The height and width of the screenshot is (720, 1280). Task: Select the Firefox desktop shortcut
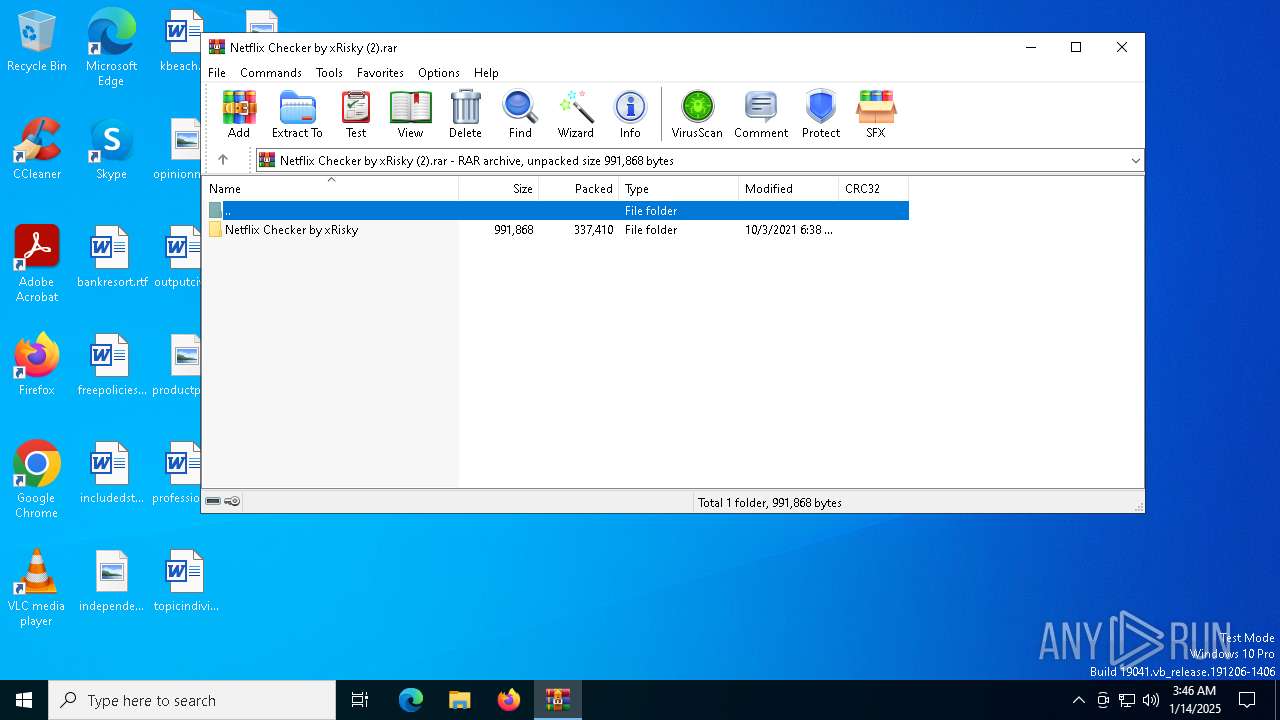(37, 365)
